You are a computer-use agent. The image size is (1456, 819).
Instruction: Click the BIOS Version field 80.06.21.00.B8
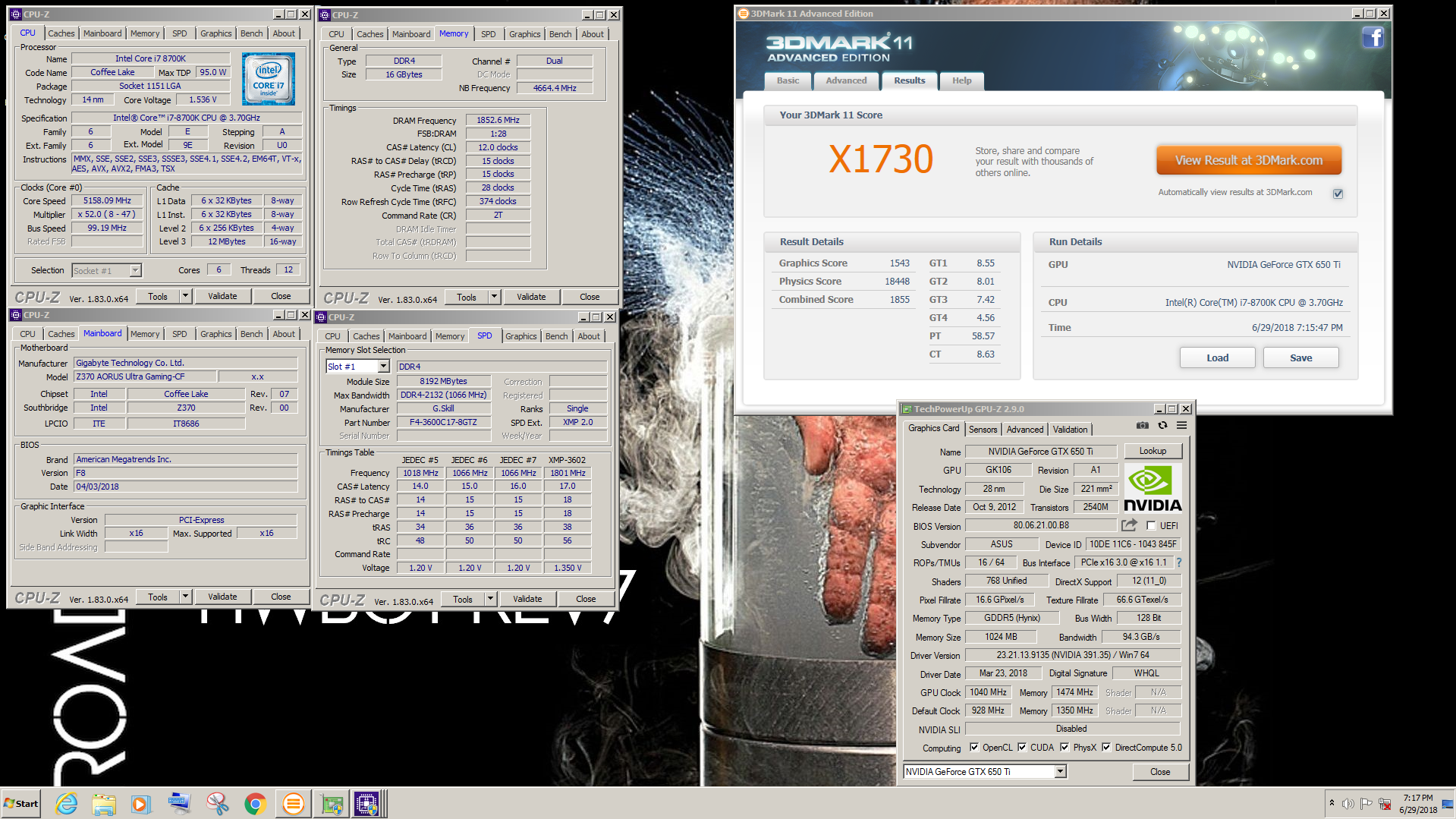pyautogui.click(x=1040, y=525)
